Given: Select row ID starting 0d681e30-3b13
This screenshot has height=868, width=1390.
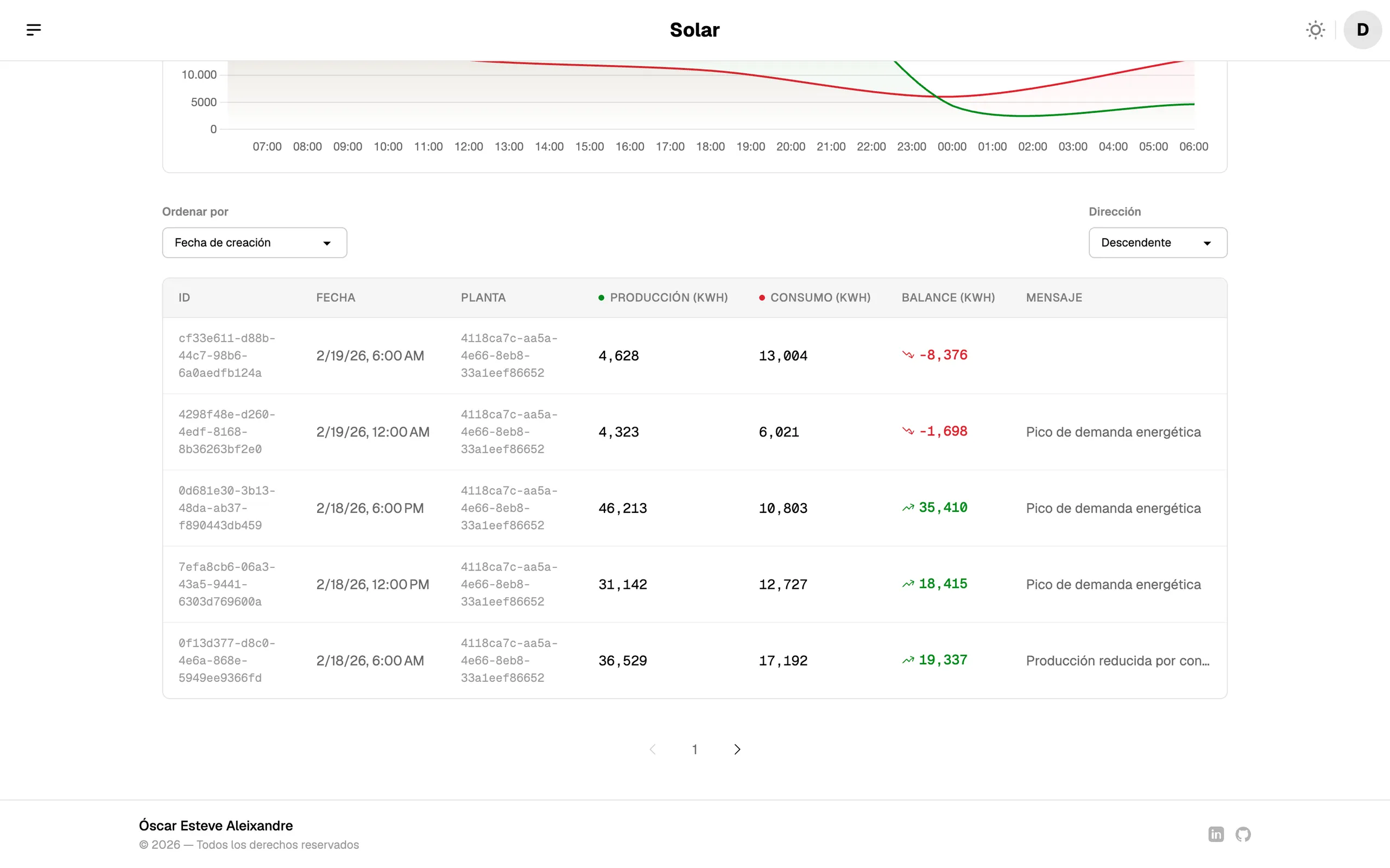Looking at the screenshot, I should 227,508.
